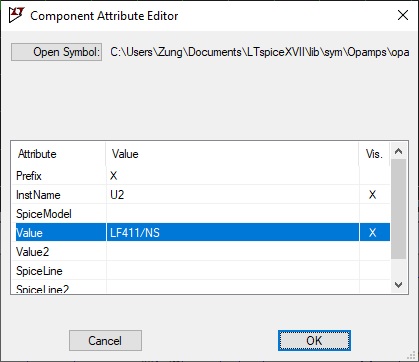Toggle visibility cell for SpiceModel row
419x362 pixels.
pyautogui.click(x=374, y=214)
